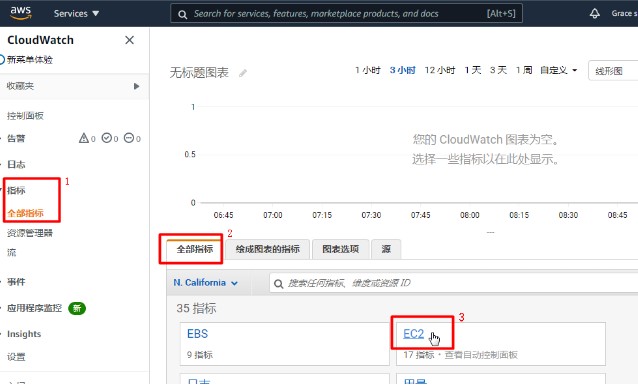Viewport: 638px width, 387px height.
Task: Open the notifications bell
Action: (594, 13)
